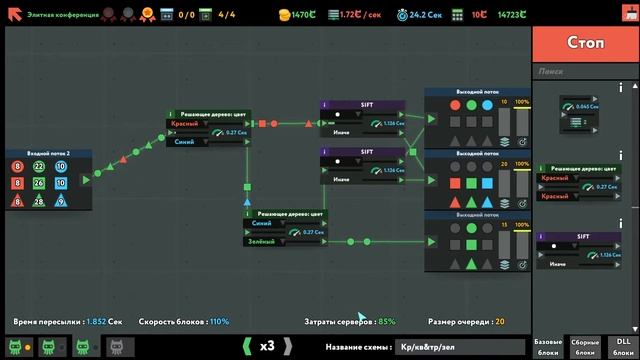Toggle gray left circle in third output
Screen dimensions: 640x360
[x=455, y=229]
